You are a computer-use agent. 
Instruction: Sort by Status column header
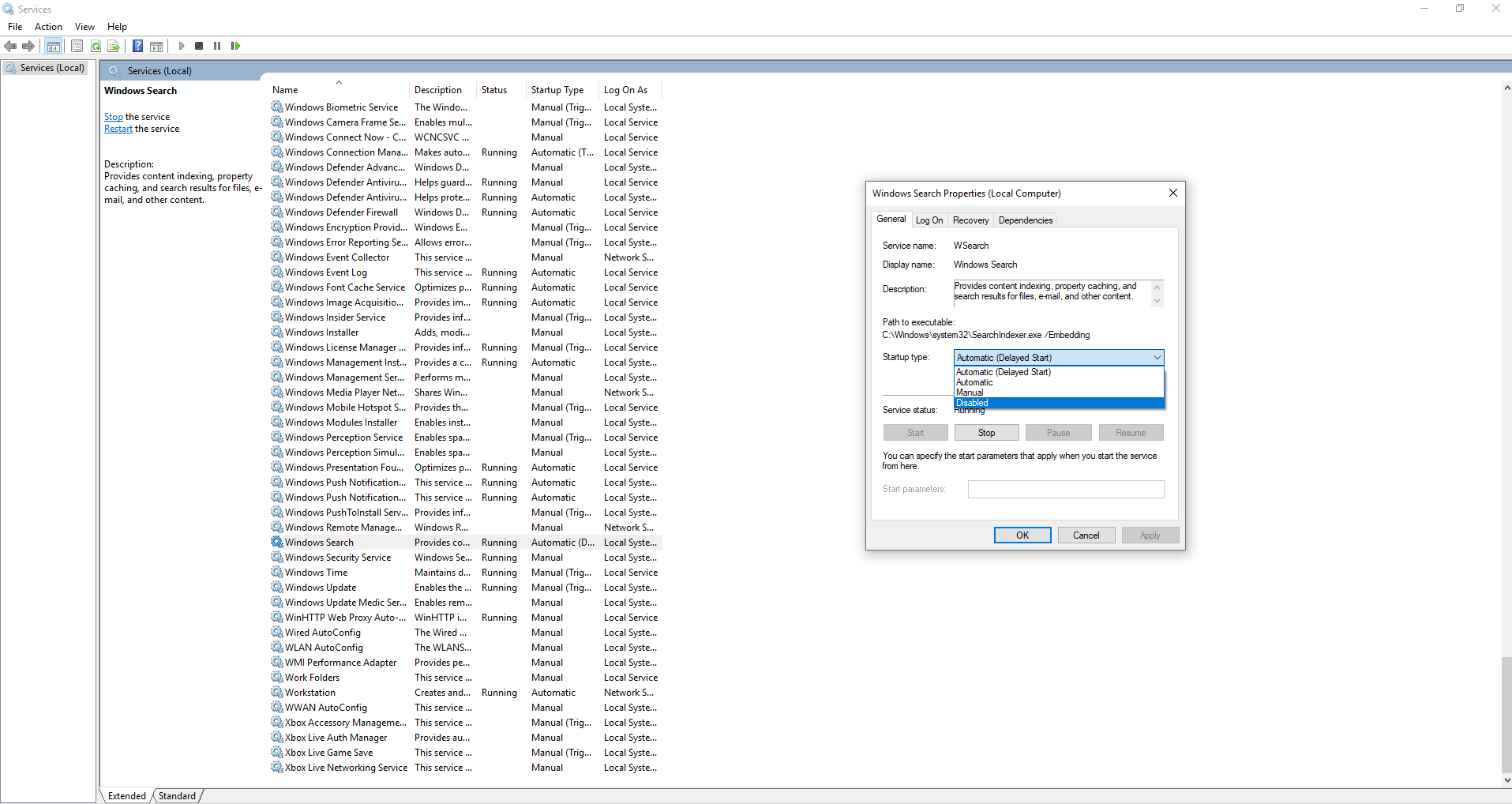point(501,90)
